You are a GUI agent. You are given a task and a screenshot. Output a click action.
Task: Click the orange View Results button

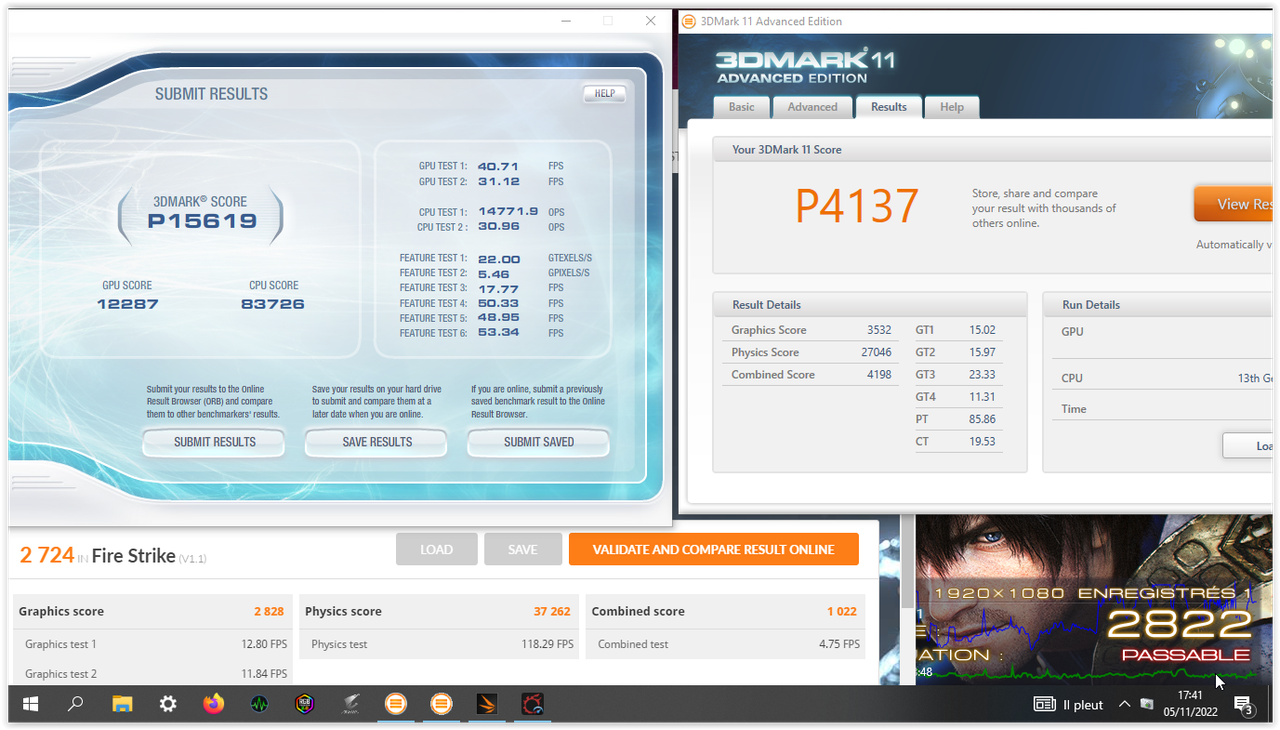coord(1235,204)
